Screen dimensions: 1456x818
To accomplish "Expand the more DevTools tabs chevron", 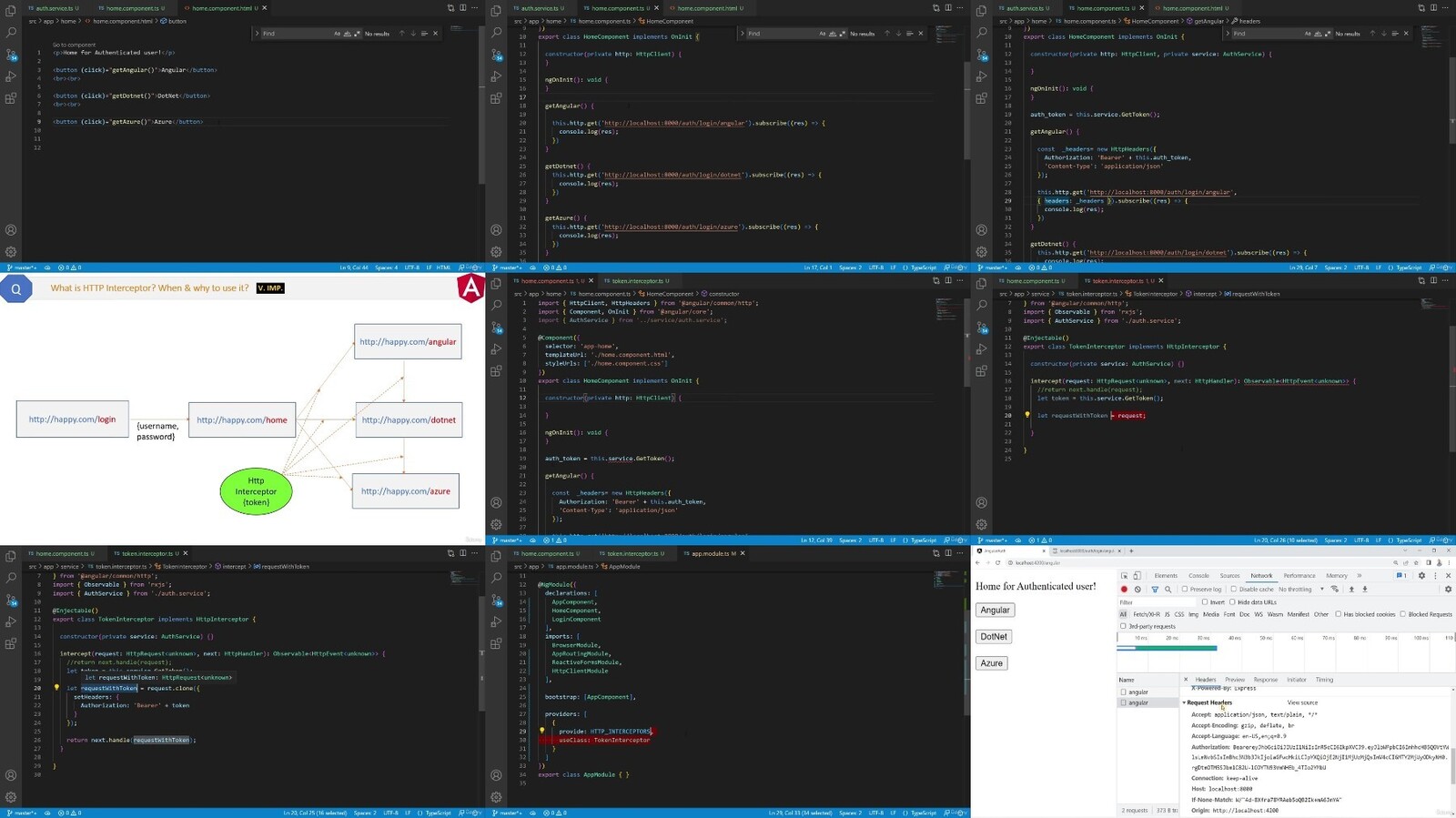I will pos(1360,576).
